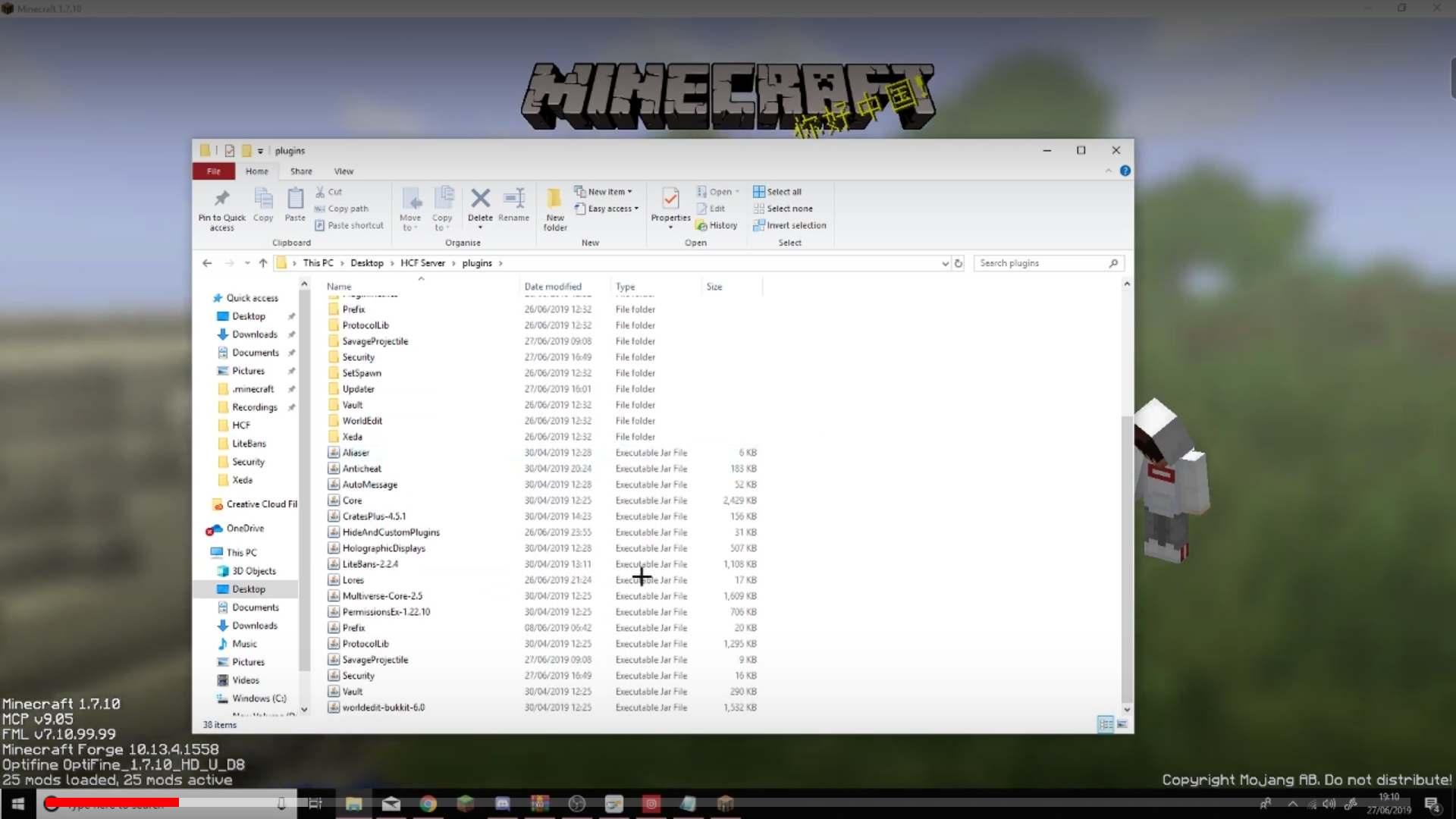Click the Cut scissors command

coord(329,192)
